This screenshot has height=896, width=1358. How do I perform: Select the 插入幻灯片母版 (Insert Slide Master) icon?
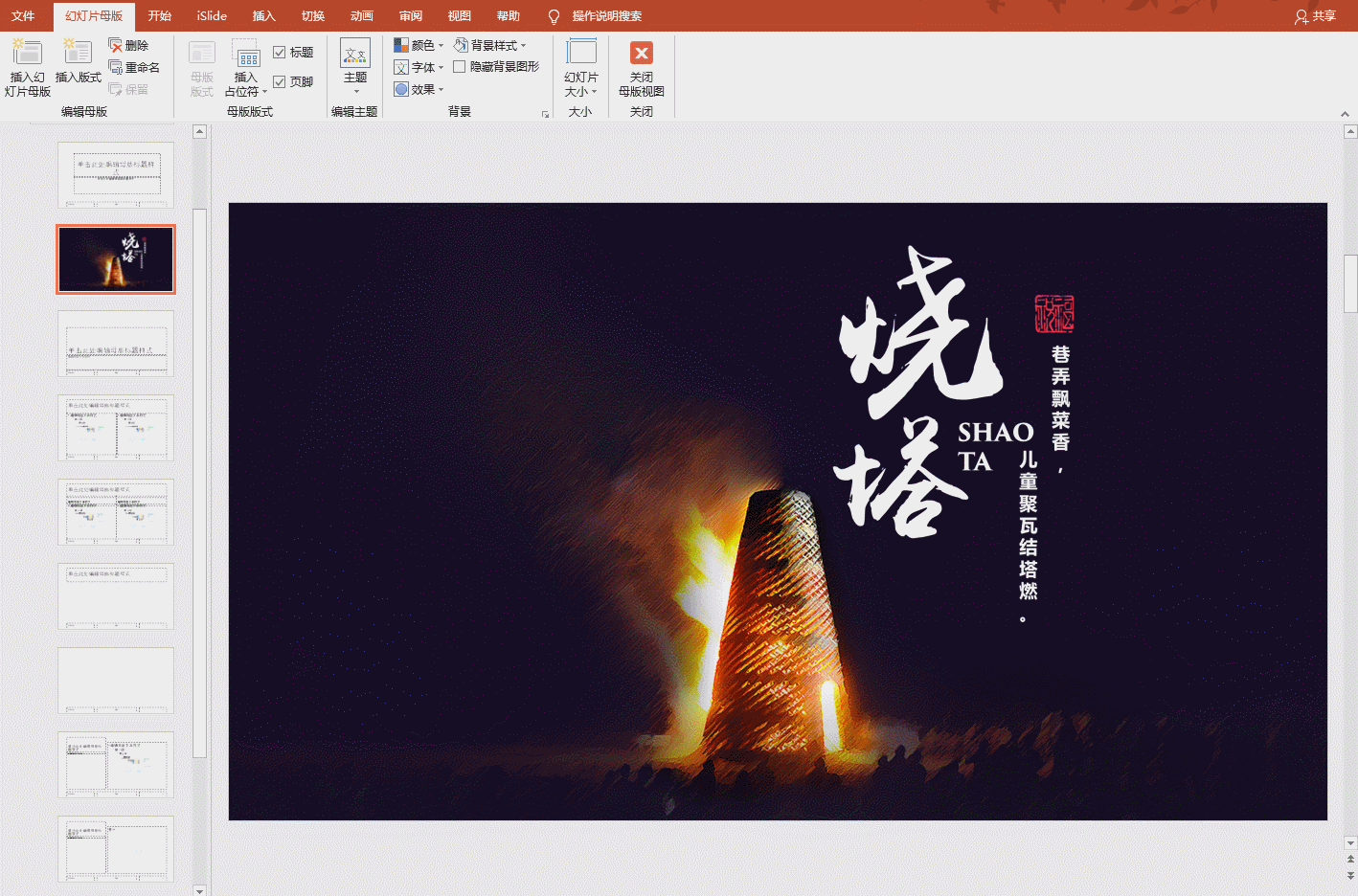[27, 65]
